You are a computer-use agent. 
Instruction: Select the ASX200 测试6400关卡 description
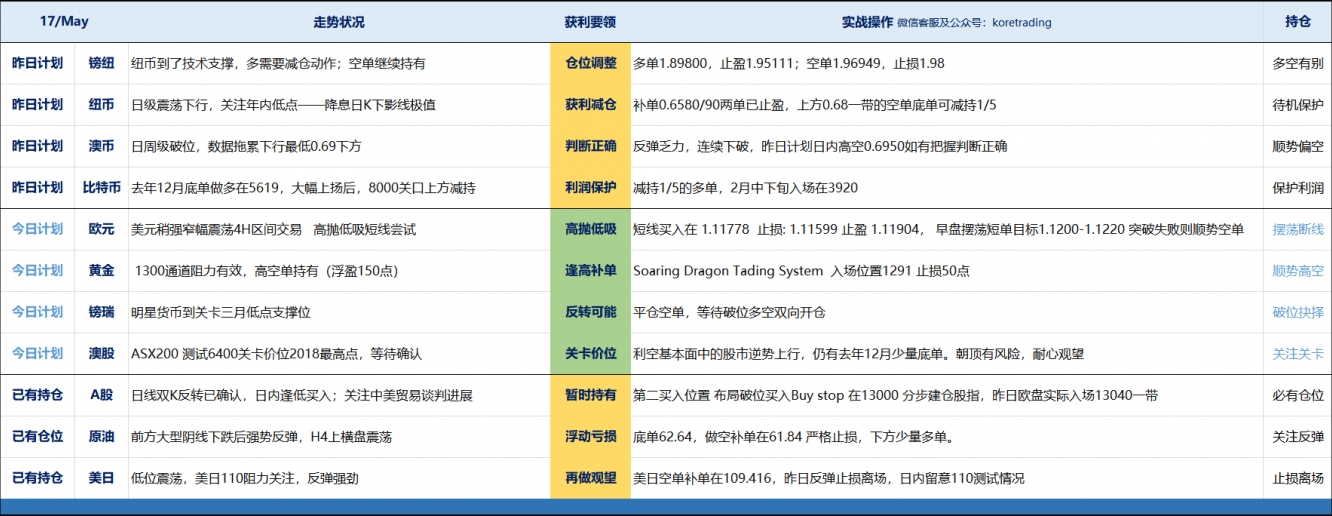click(x=276, y=353)
